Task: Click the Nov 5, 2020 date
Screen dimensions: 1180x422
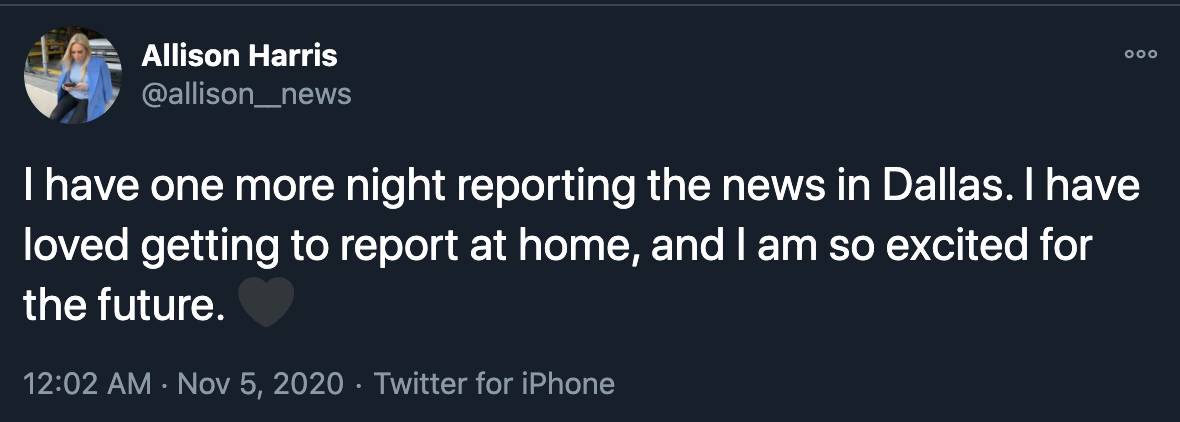Action: pos(261,383)
